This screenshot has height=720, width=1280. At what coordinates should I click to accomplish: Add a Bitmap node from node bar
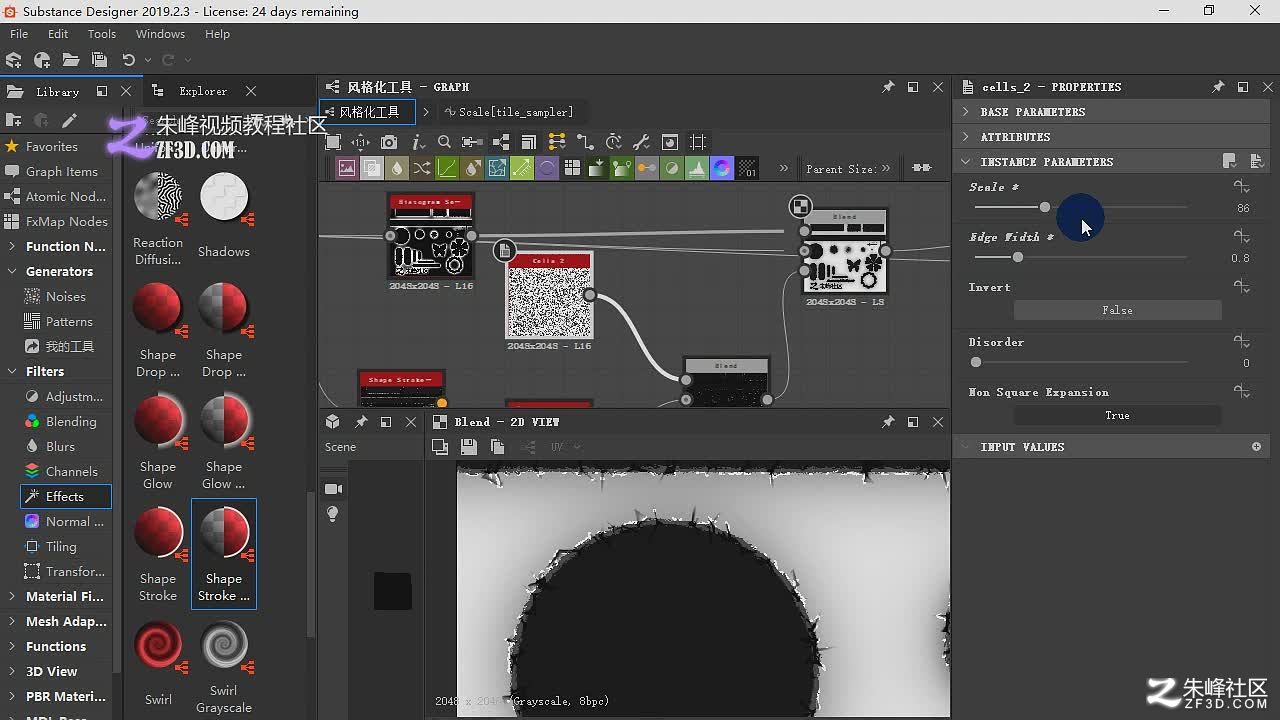click(347, 169)
